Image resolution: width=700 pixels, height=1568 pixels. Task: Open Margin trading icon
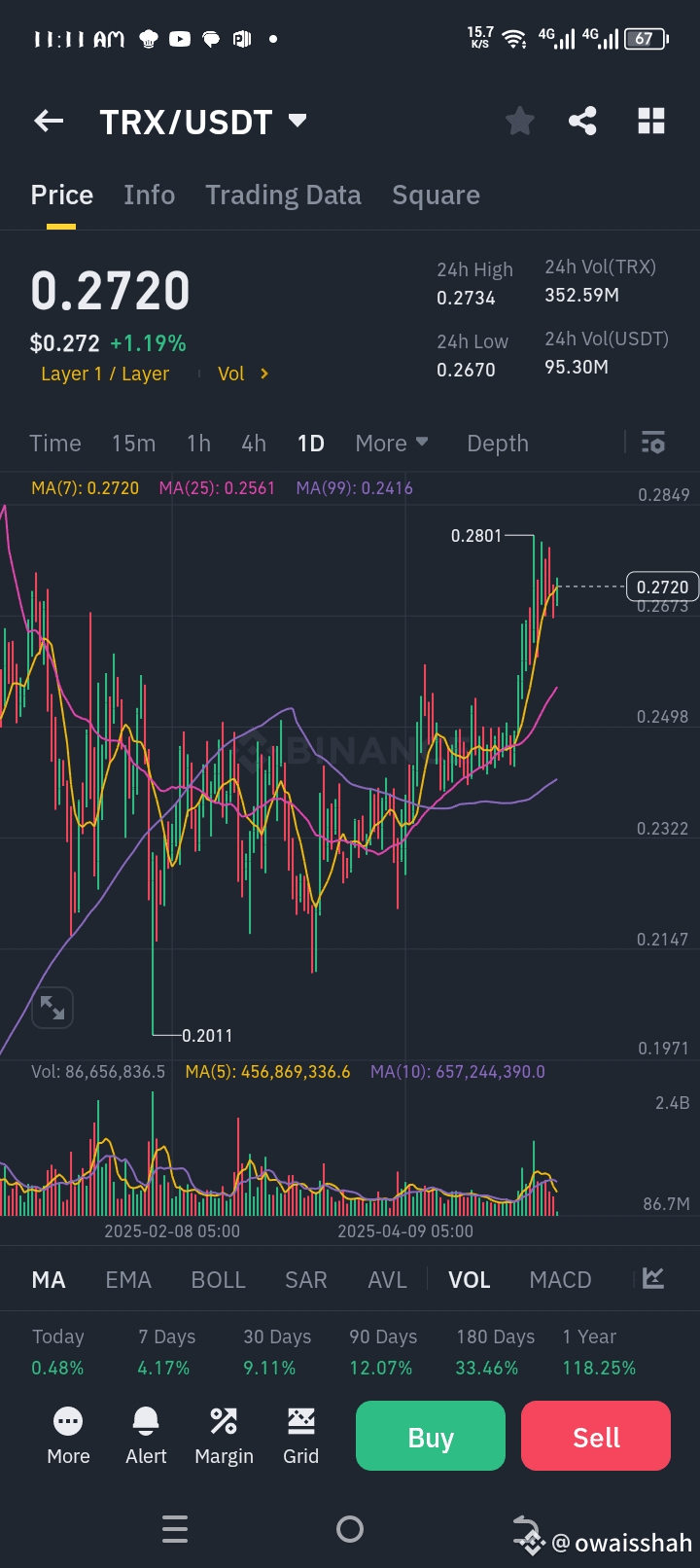coord(224,1435)
